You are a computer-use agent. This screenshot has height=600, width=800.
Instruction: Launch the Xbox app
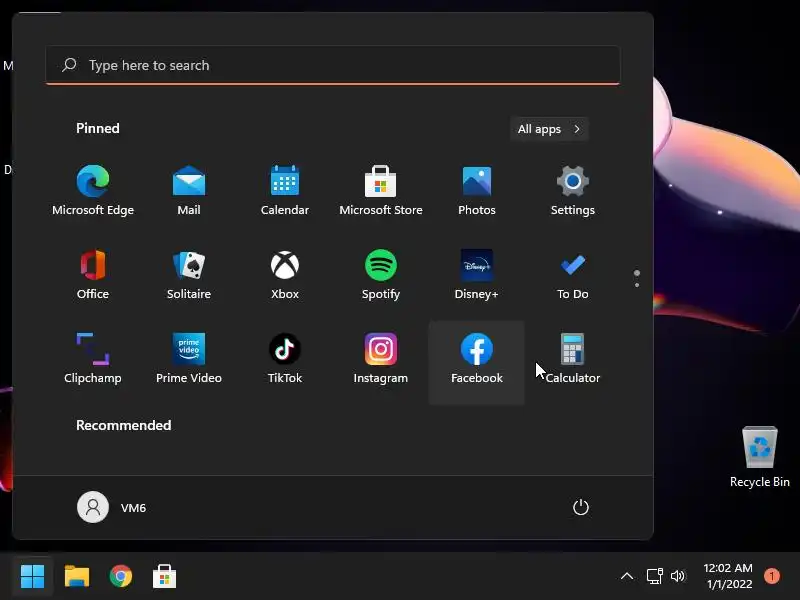click(285, 275)
